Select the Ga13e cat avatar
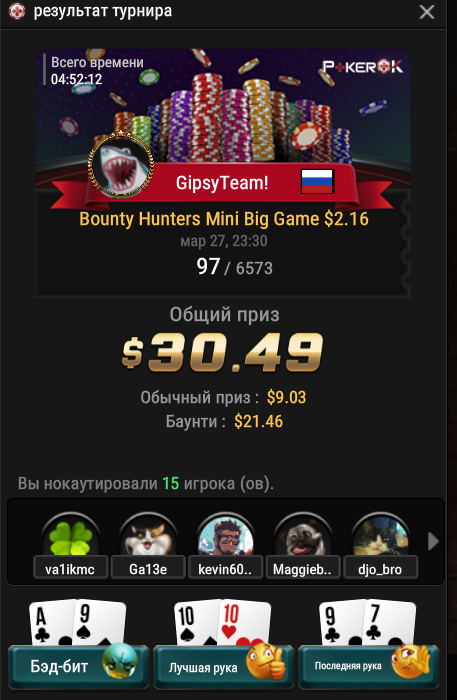457x700 pixels. 148,537
